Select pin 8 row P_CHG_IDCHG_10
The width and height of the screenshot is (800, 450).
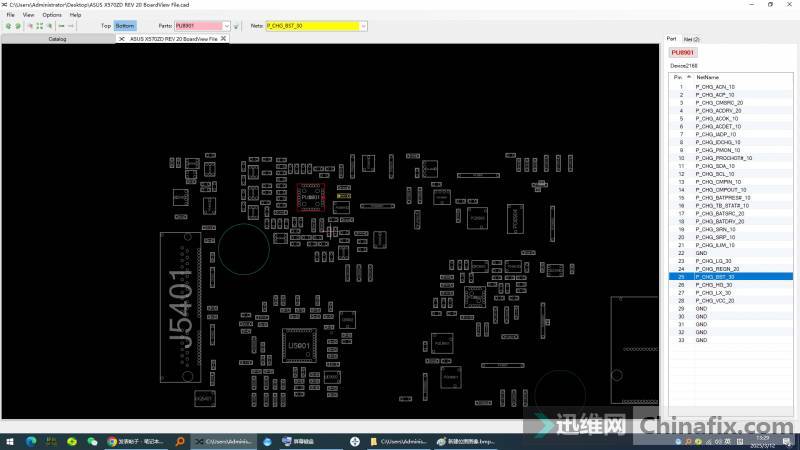731,142
